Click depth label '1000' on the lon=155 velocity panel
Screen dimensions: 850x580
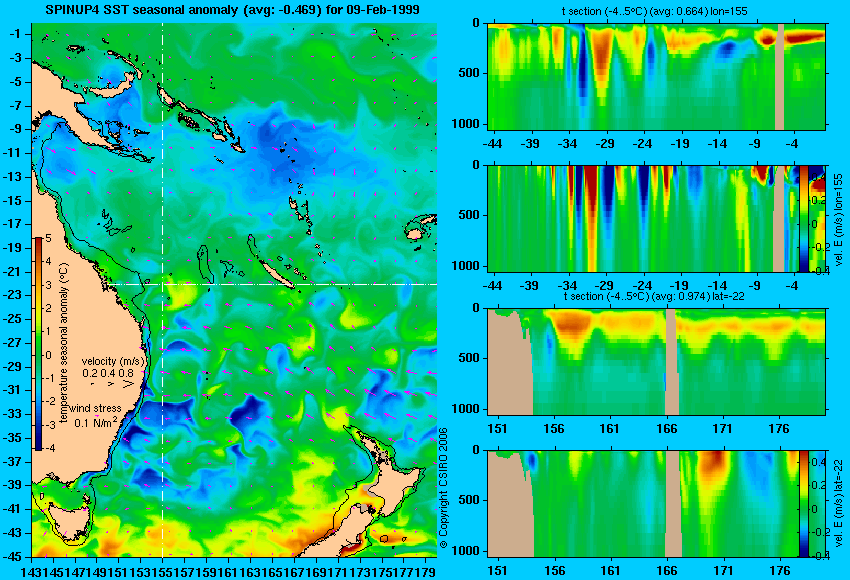click(466, 266)
